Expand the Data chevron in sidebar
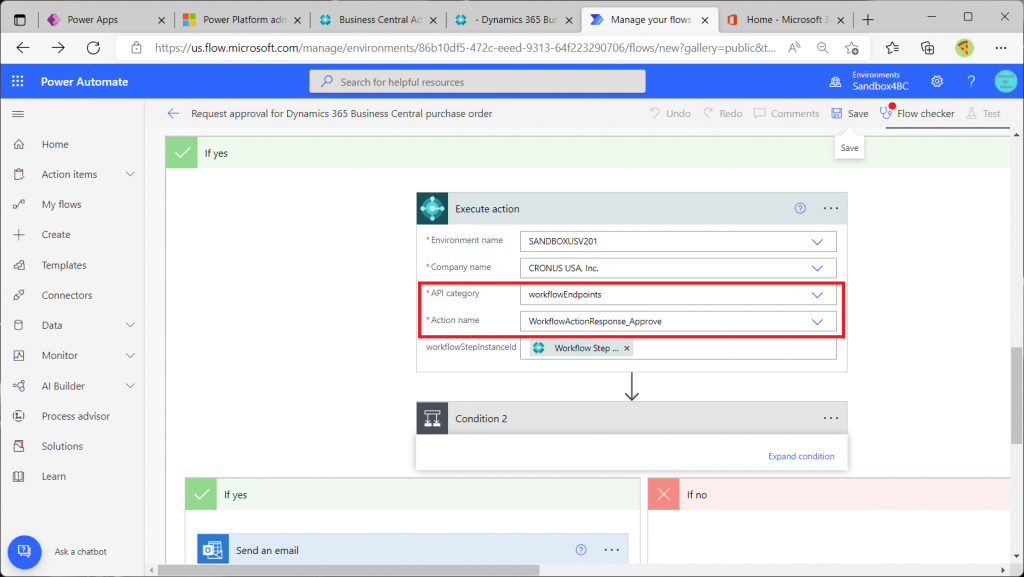This screenshot has height=577, width=1024. [x=130, y=325]
